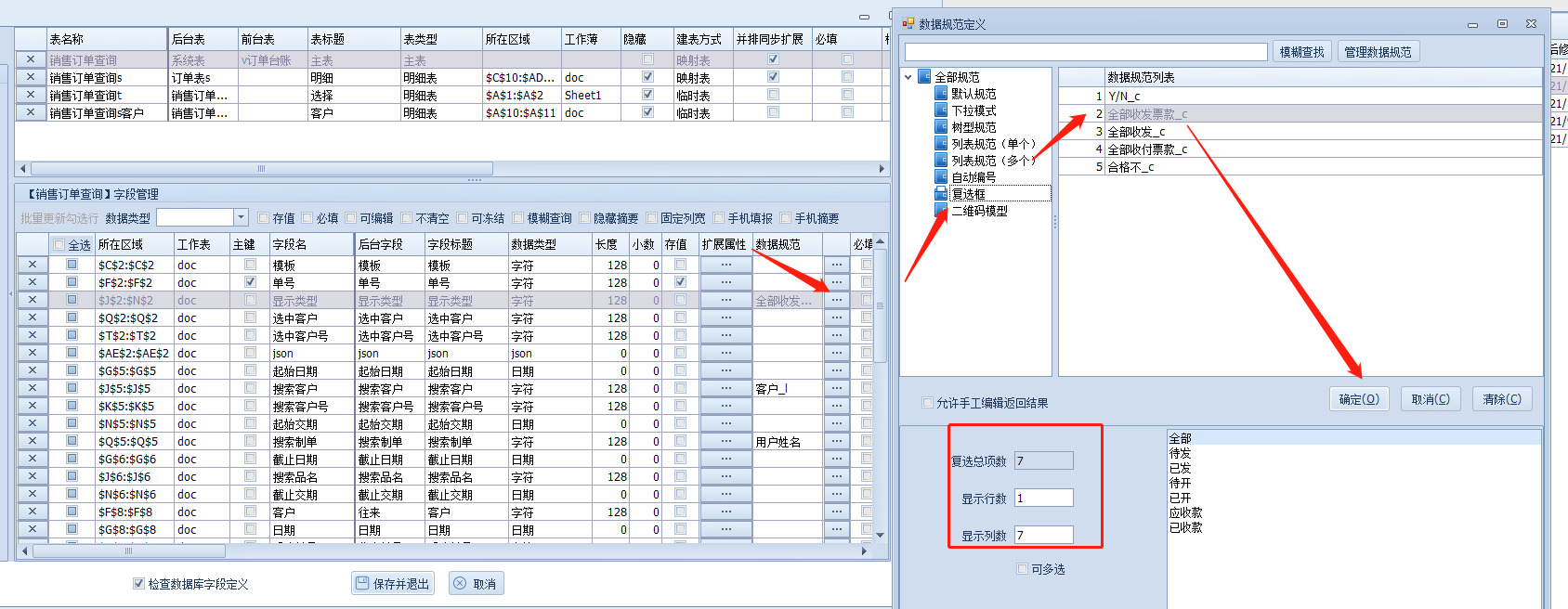Click the 下拉模式 node icon
Screen dimensions: 1568x609
pos(942,110)
